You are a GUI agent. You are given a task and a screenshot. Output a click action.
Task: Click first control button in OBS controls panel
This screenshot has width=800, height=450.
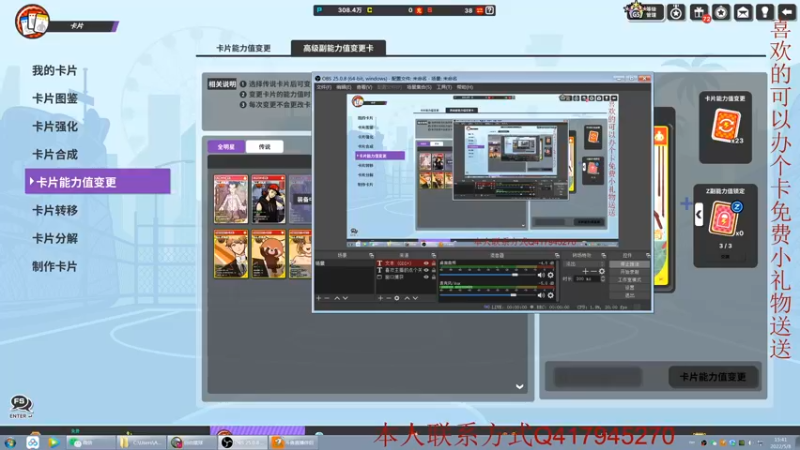[x=629, y=264]
